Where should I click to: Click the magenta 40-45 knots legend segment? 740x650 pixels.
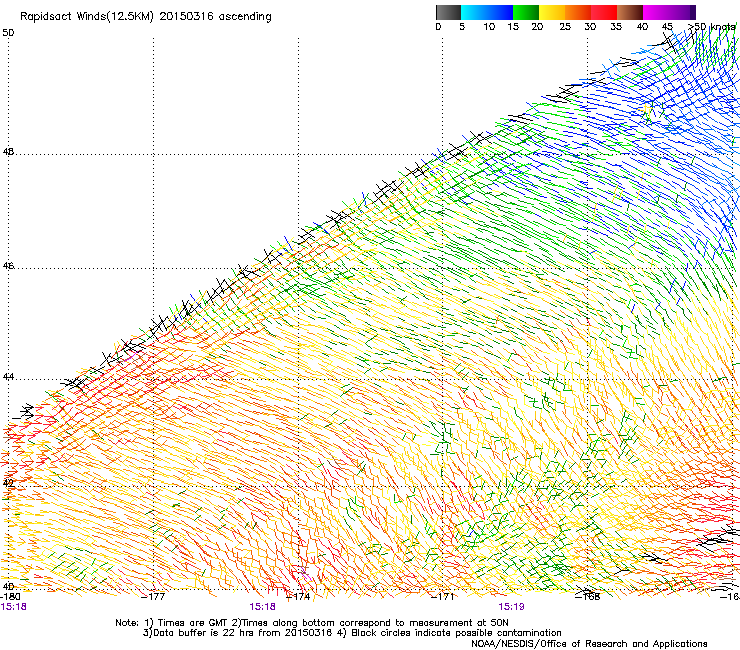point(656,12)
